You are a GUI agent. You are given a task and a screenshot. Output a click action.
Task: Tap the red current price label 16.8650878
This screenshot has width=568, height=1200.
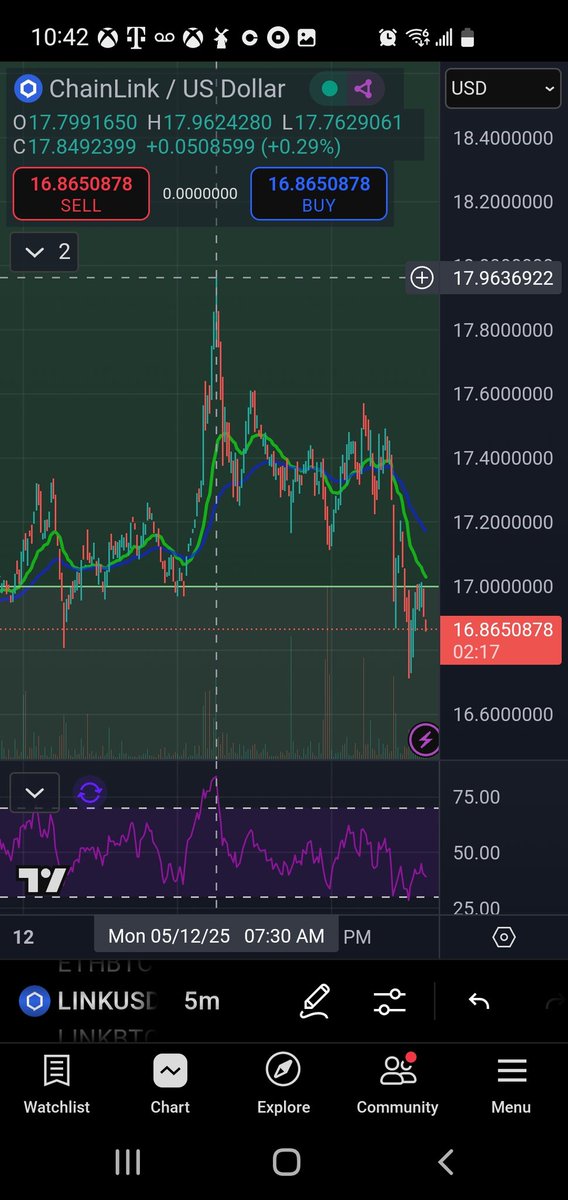(x=502, y=641)
